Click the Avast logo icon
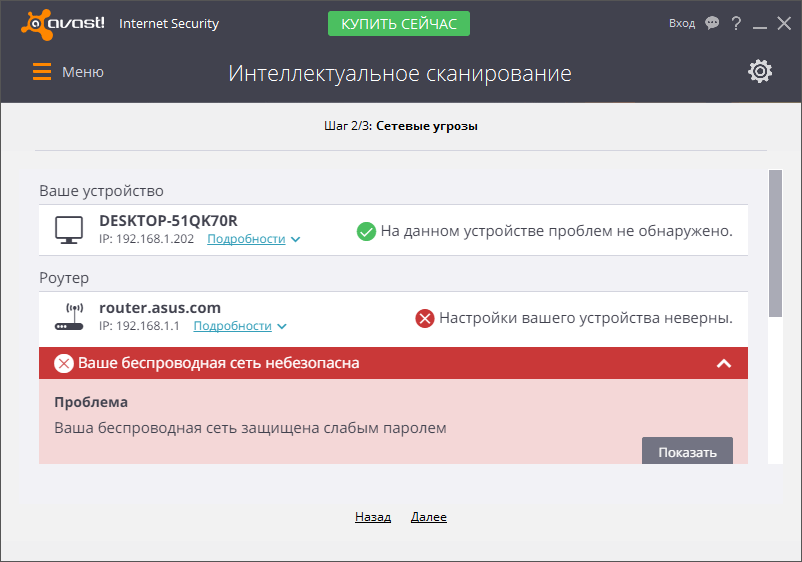The image size is (802, 562). pyautogui.click(x=34, y=23)
